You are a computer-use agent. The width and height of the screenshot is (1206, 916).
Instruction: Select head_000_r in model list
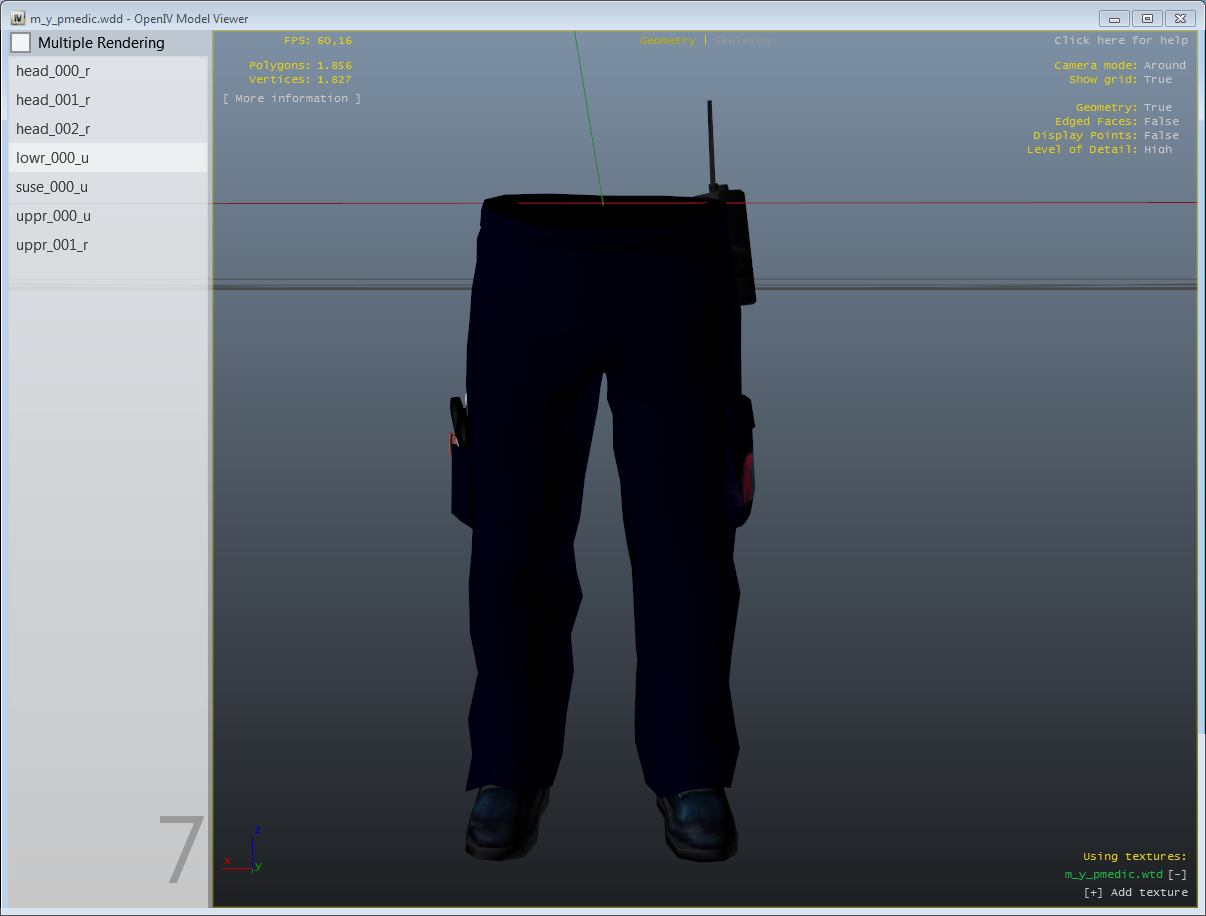click(53, 71)
